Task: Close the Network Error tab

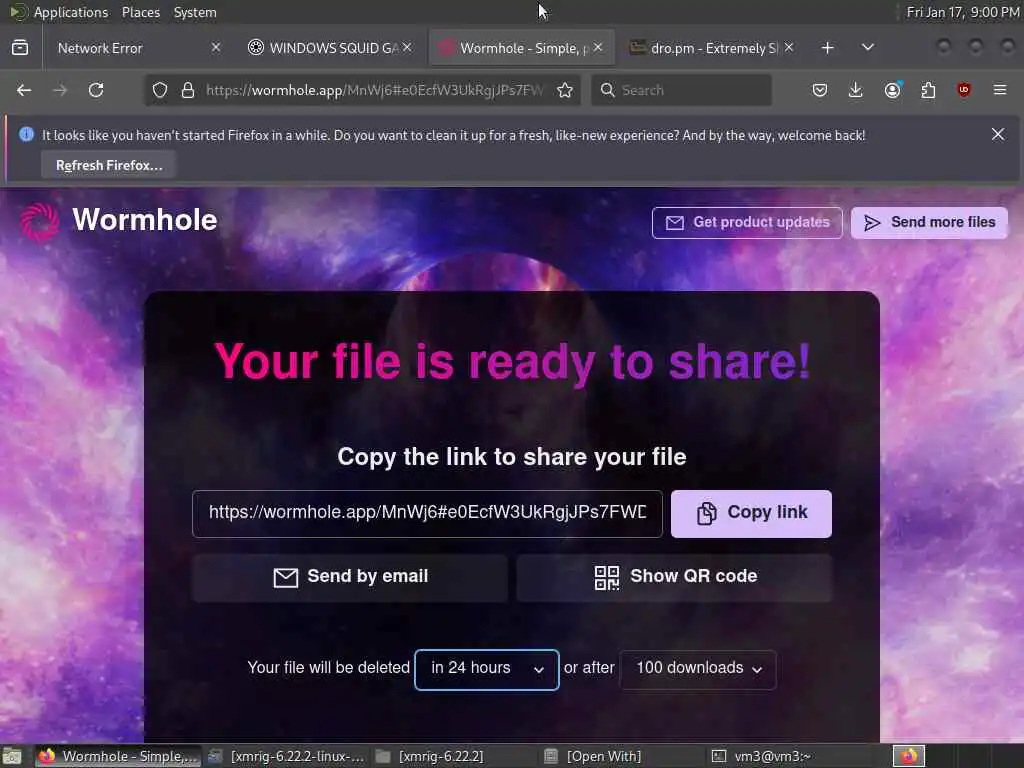Action: pyautogui.click(x=216, y=47)
